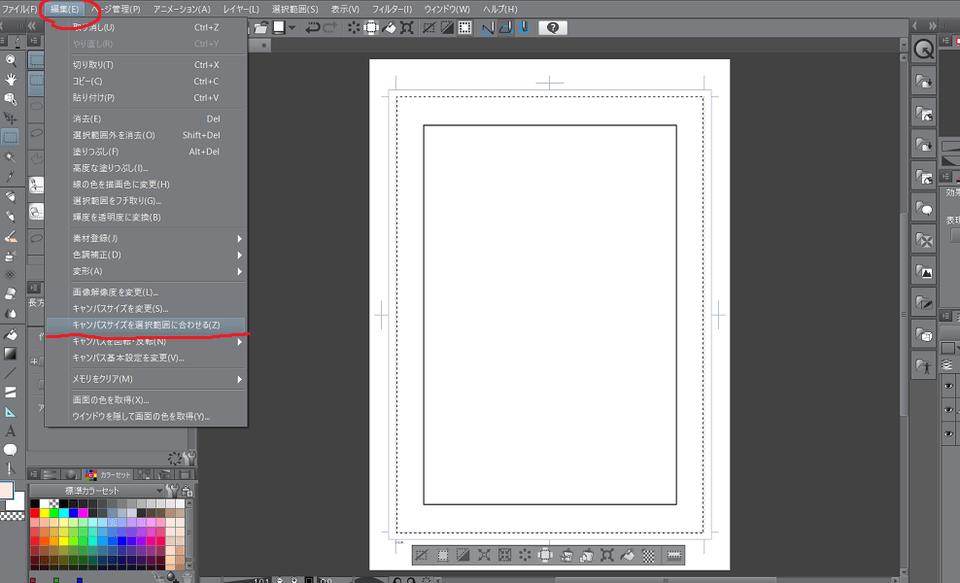The height and width of the screenshot is (583, 960).
Task: Select the Hand move tool
Action: click(x=10, y=78)
